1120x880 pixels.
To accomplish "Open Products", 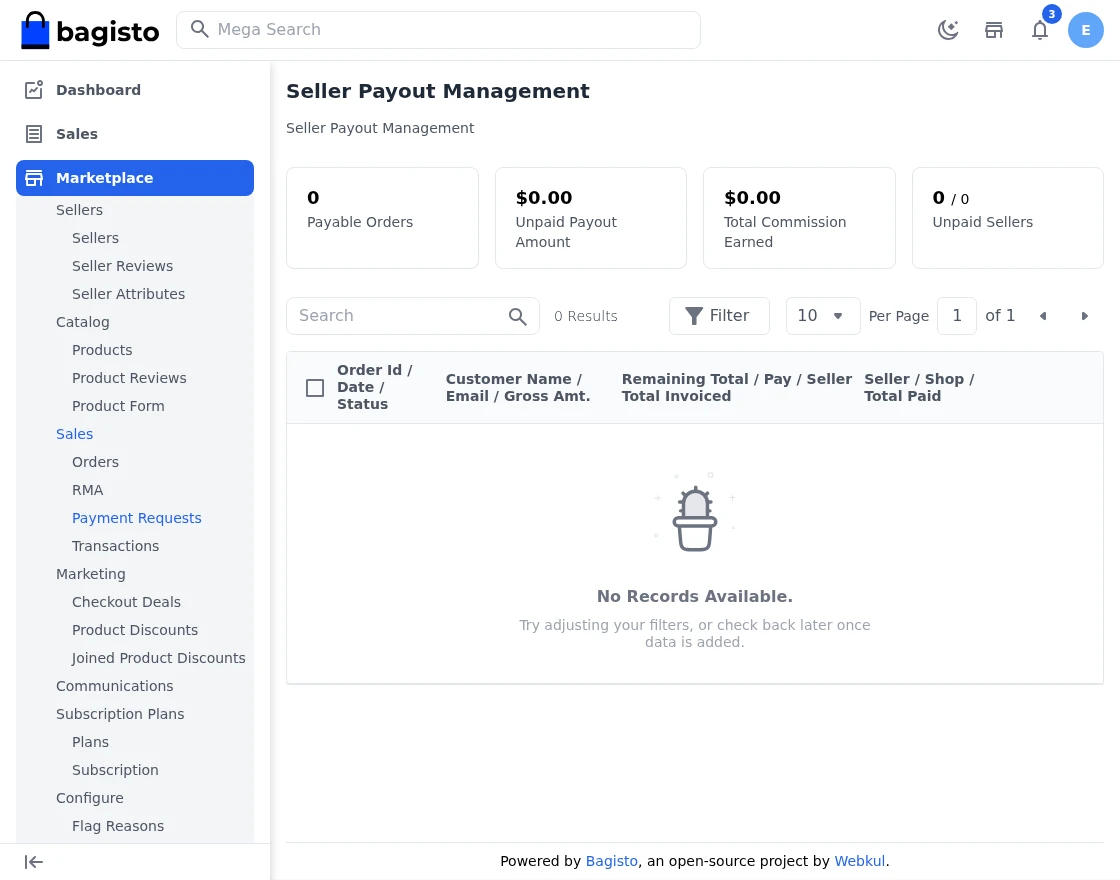I will tap(102, 350).
